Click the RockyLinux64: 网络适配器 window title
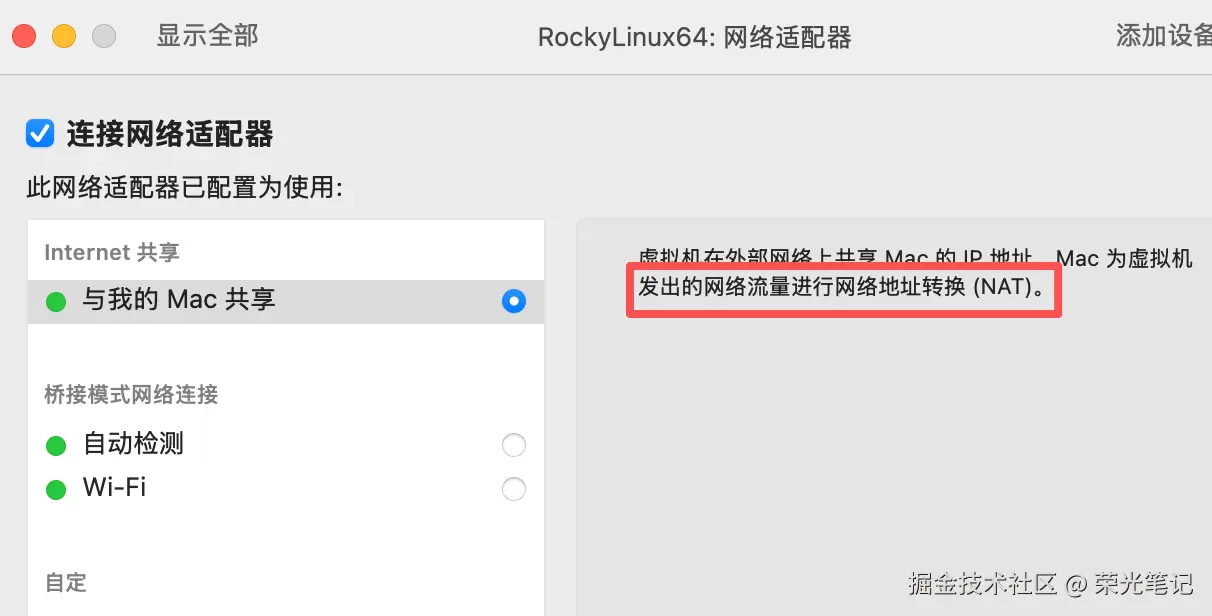This screenshot has width=1212, height=616. [x=694, y=38]
